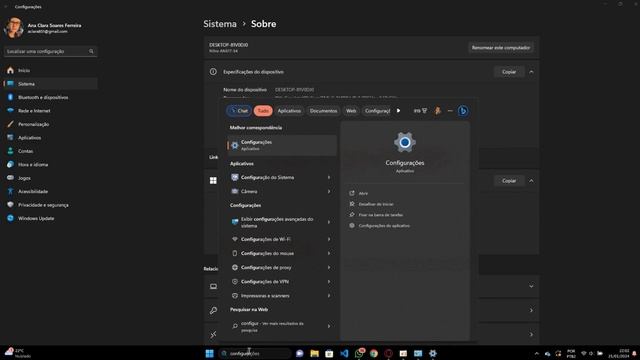The width and height of the screenshot is (640, 360).
Task: Open Privacidade e segurança in the sidebar
Action: [x=51, y=205]
